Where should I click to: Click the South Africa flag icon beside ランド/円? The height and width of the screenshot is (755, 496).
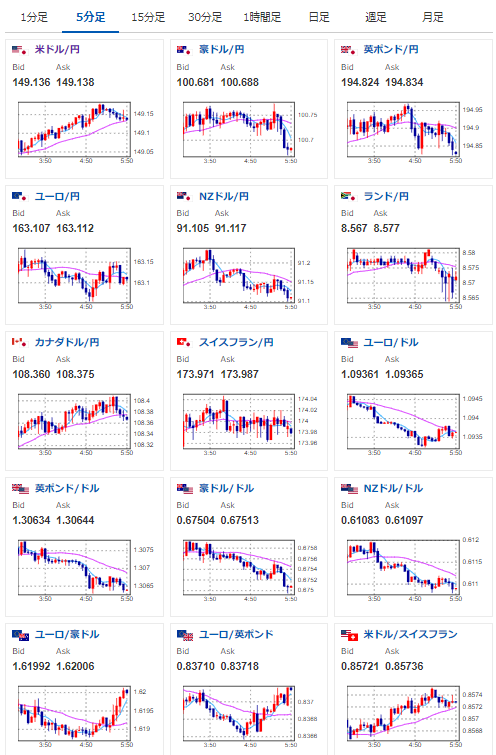(x=348, y=196)
